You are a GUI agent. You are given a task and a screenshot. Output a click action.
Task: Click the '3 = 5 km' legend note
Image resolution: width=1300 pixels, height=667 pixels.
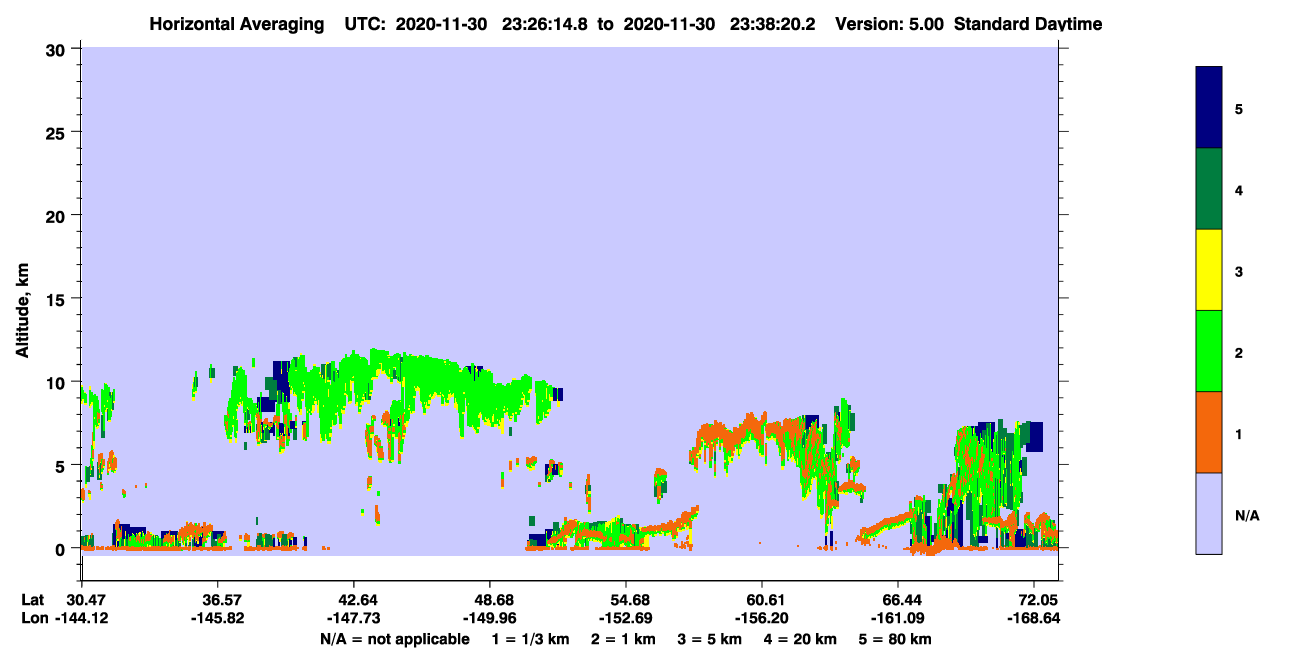[711, 639]
